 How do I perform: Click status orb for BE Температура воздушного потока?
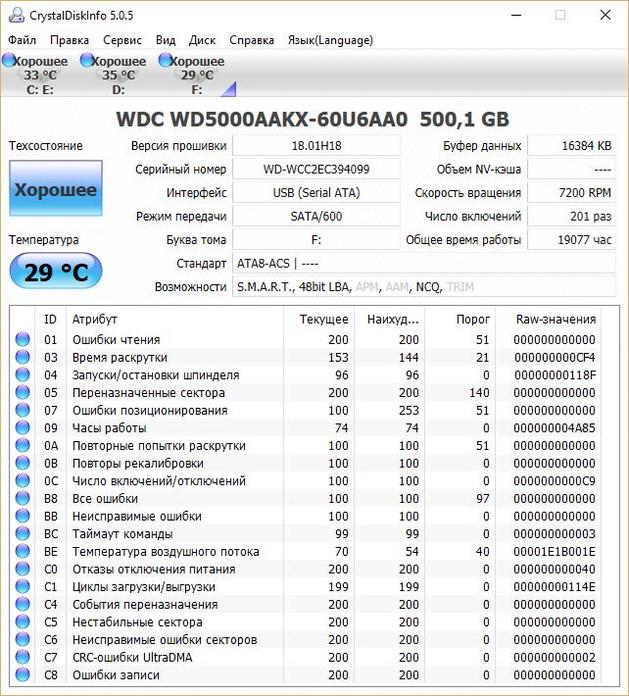point(23,551)
